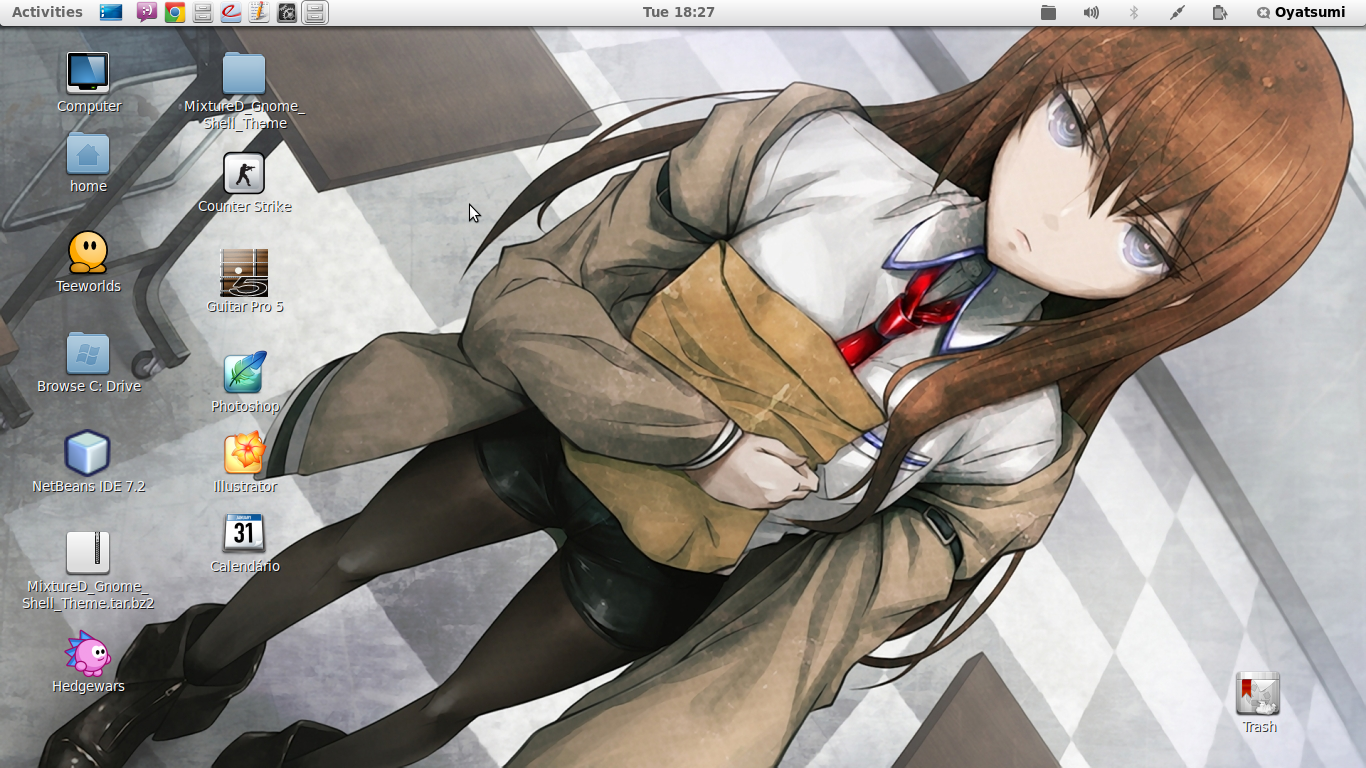
Task: Click the 'Computer' label text
Action: [x=89, y=106]
